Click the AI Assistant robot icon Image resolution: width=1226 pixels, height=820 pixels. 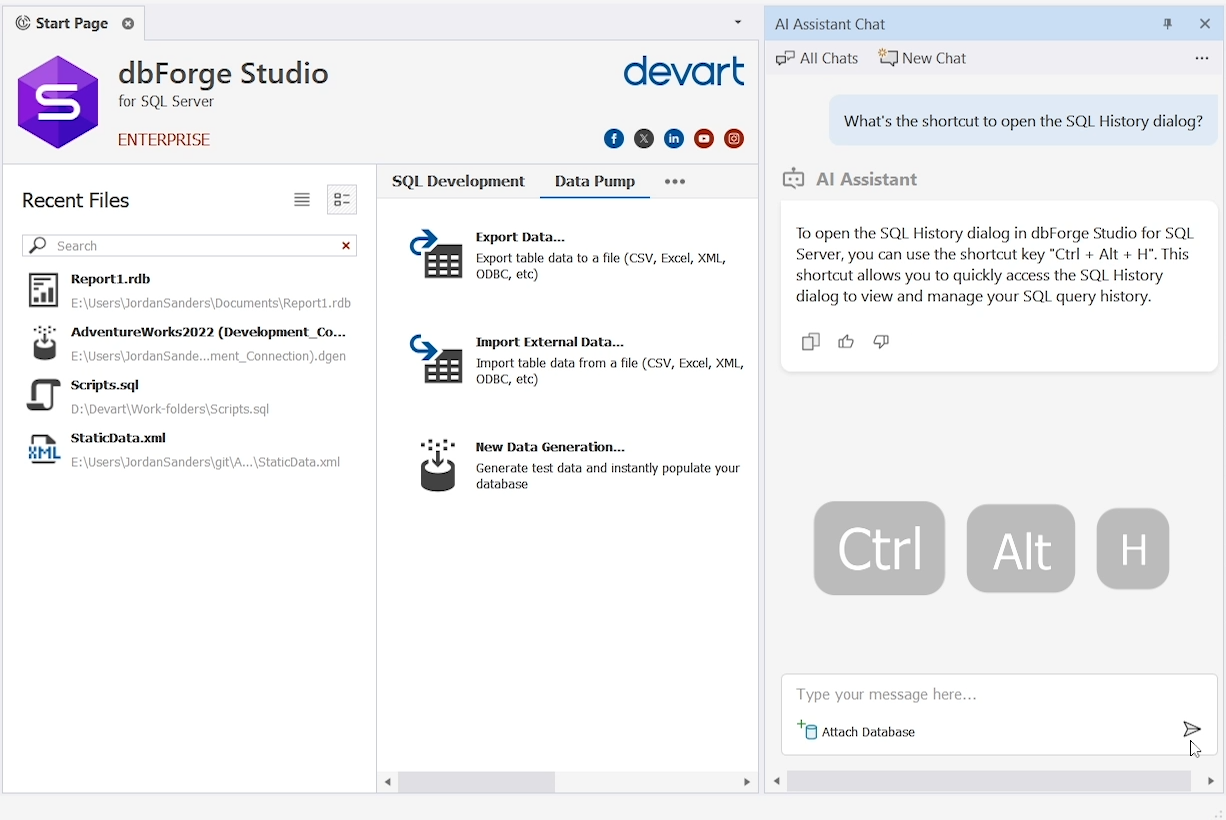coord(794,179)
